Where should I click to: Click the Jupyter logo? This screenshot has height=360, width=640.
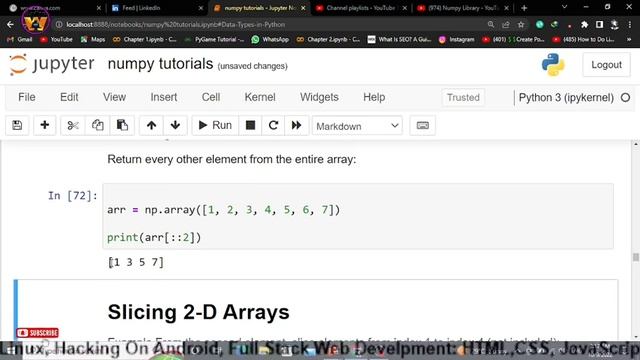pyautogui.click(x=52, y=64)
